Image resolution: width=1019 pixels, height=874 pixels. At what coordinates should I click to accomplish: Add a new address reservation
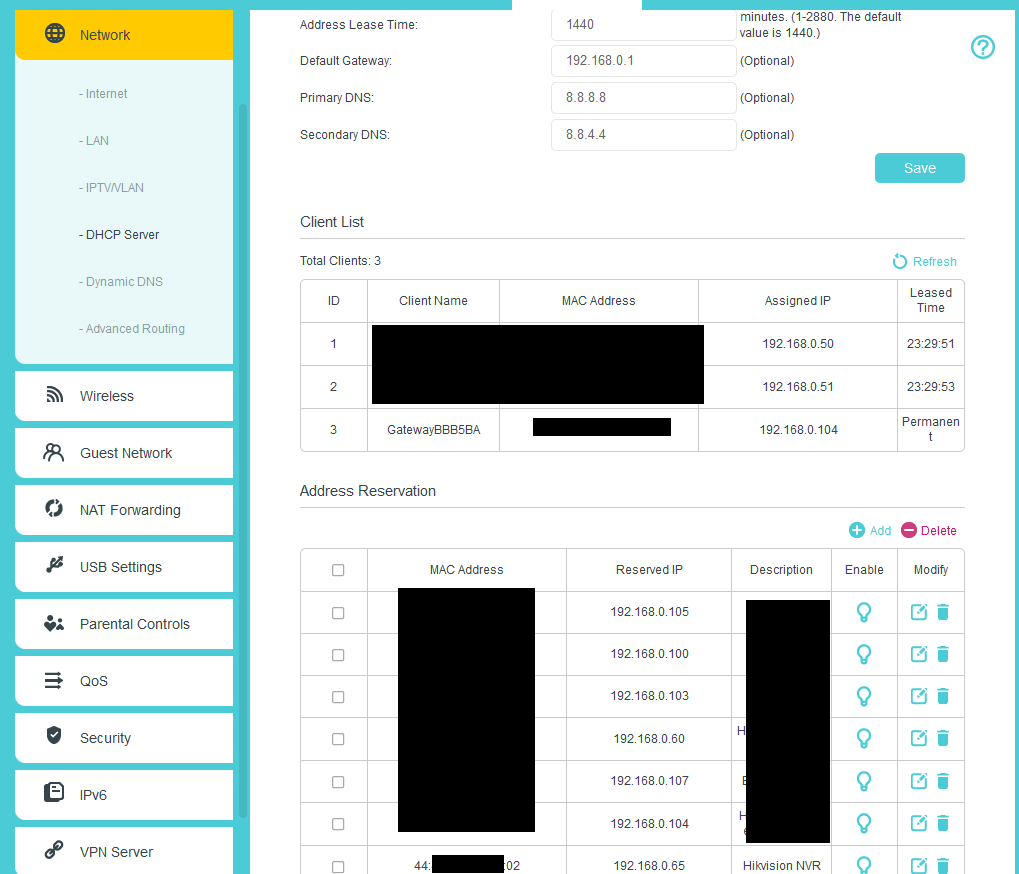(869, 531)
